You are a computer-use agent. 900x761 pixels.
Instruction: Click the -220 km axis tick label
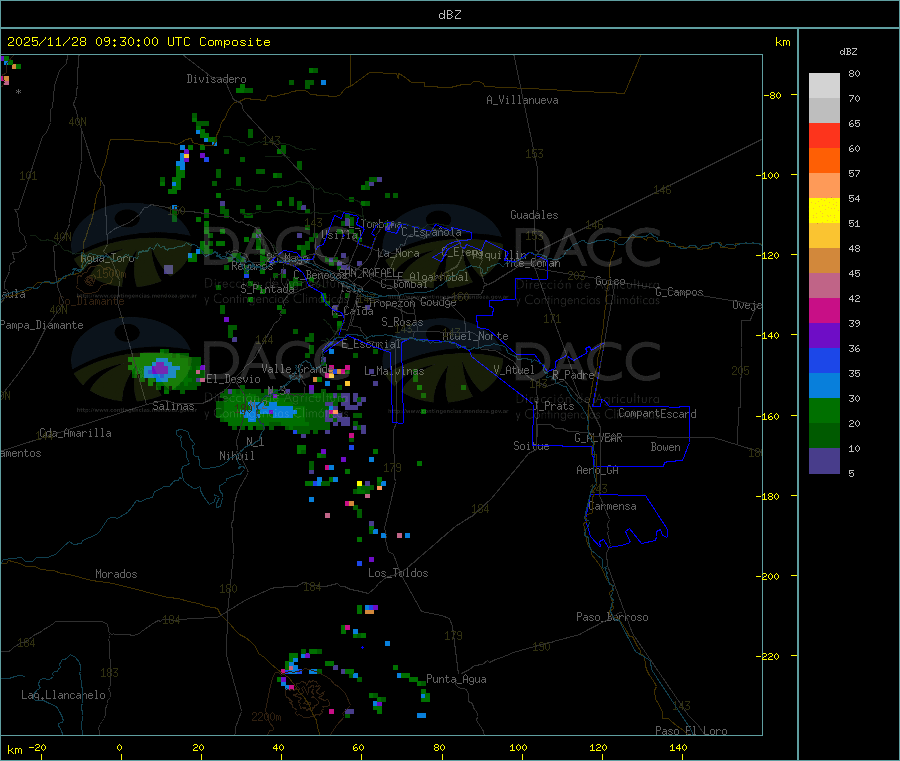(x=770, y=657)
